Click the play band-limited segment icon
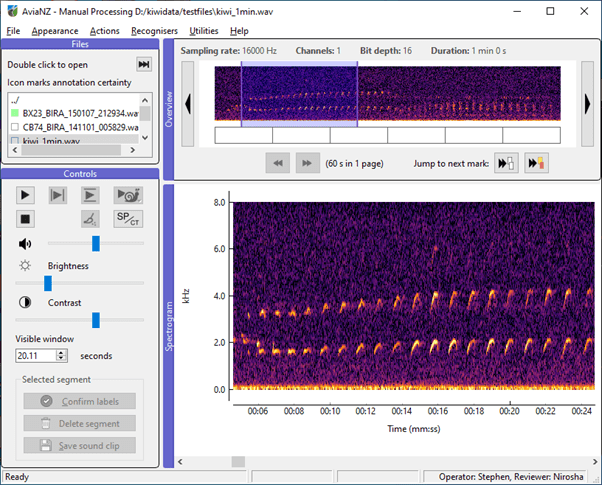 (x=91, y=195)
